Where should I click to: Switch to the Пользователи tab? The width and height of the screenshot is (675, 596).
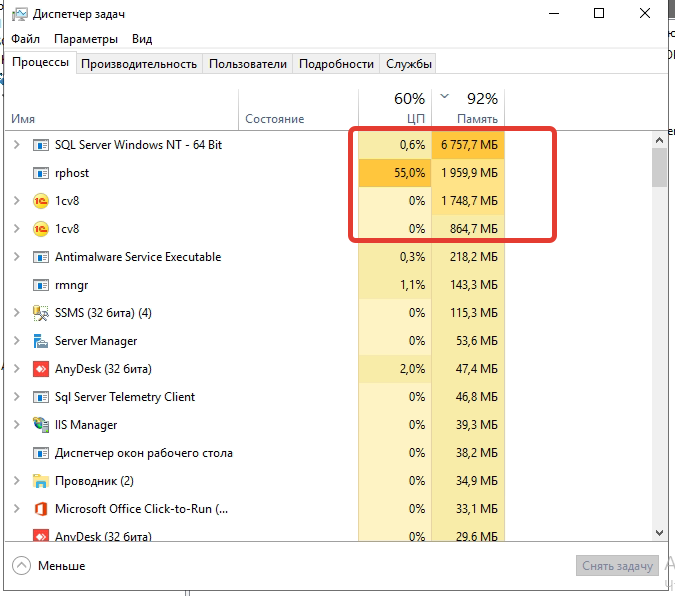[248, 64]
